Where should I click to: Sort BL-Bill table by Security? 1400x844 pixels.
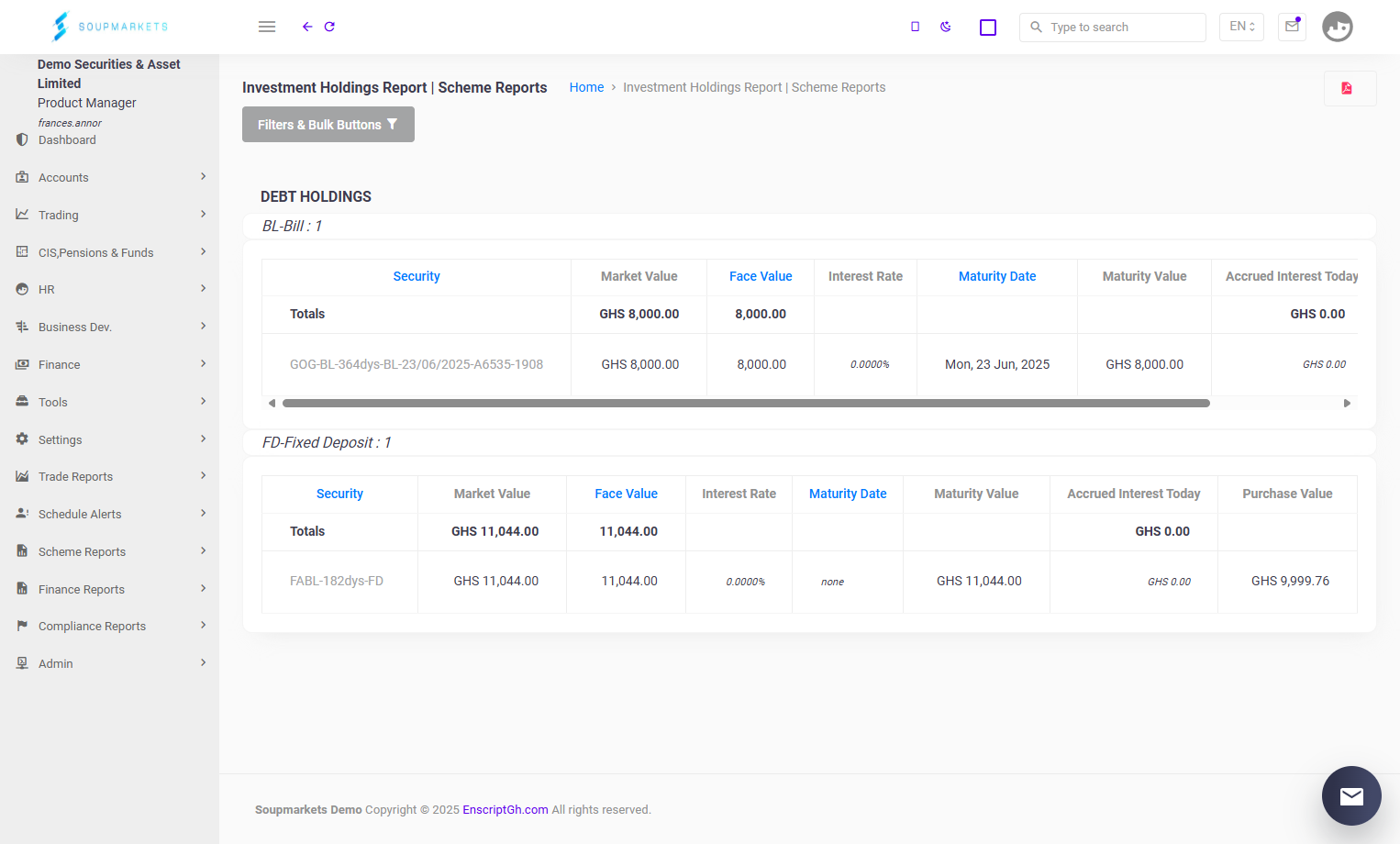[417, 276]
